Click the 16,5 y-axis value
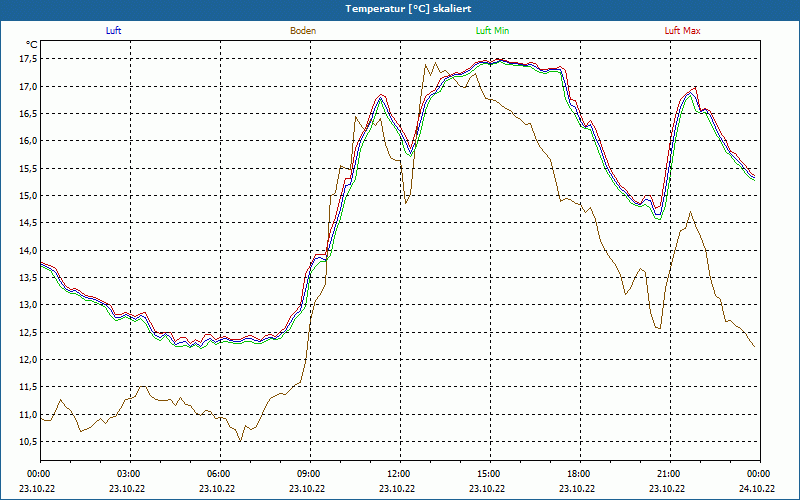 28,113
